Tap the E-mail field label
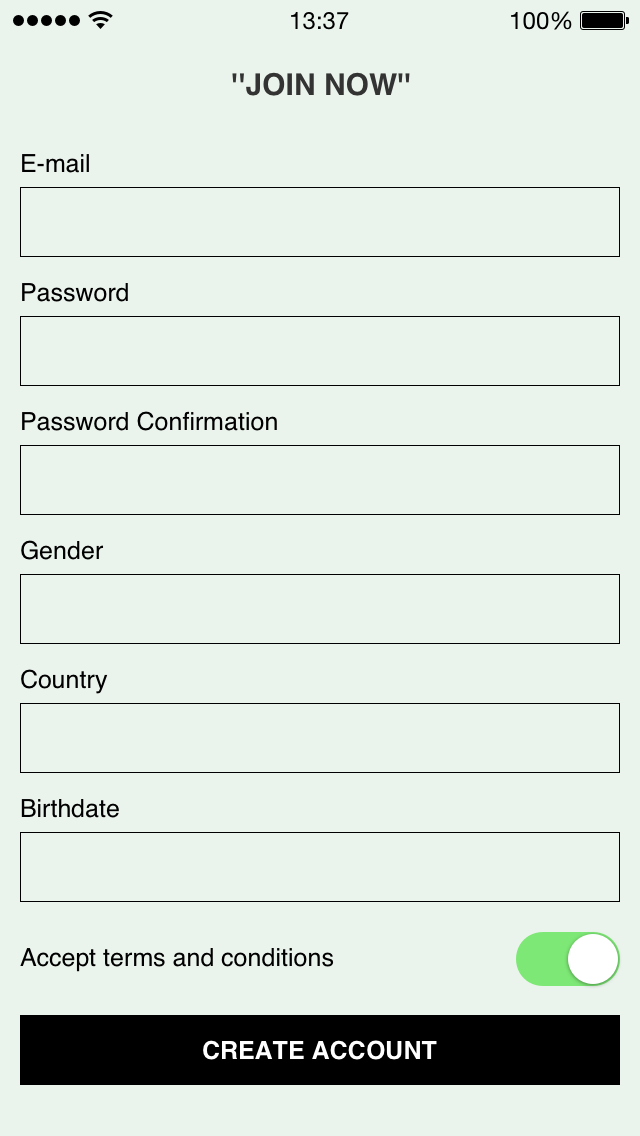Image resolution: width=640 pixels, height=1136 pixels. coord(55,164)
